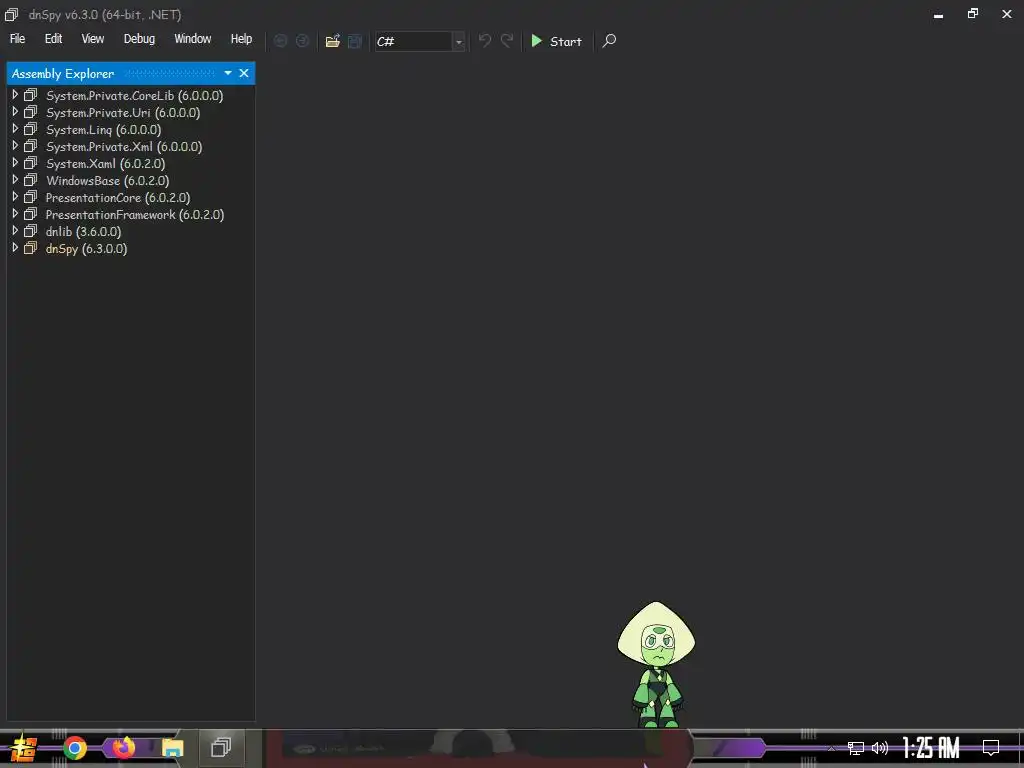Select dnlib (3.6.0.0) text

[83, 231]
